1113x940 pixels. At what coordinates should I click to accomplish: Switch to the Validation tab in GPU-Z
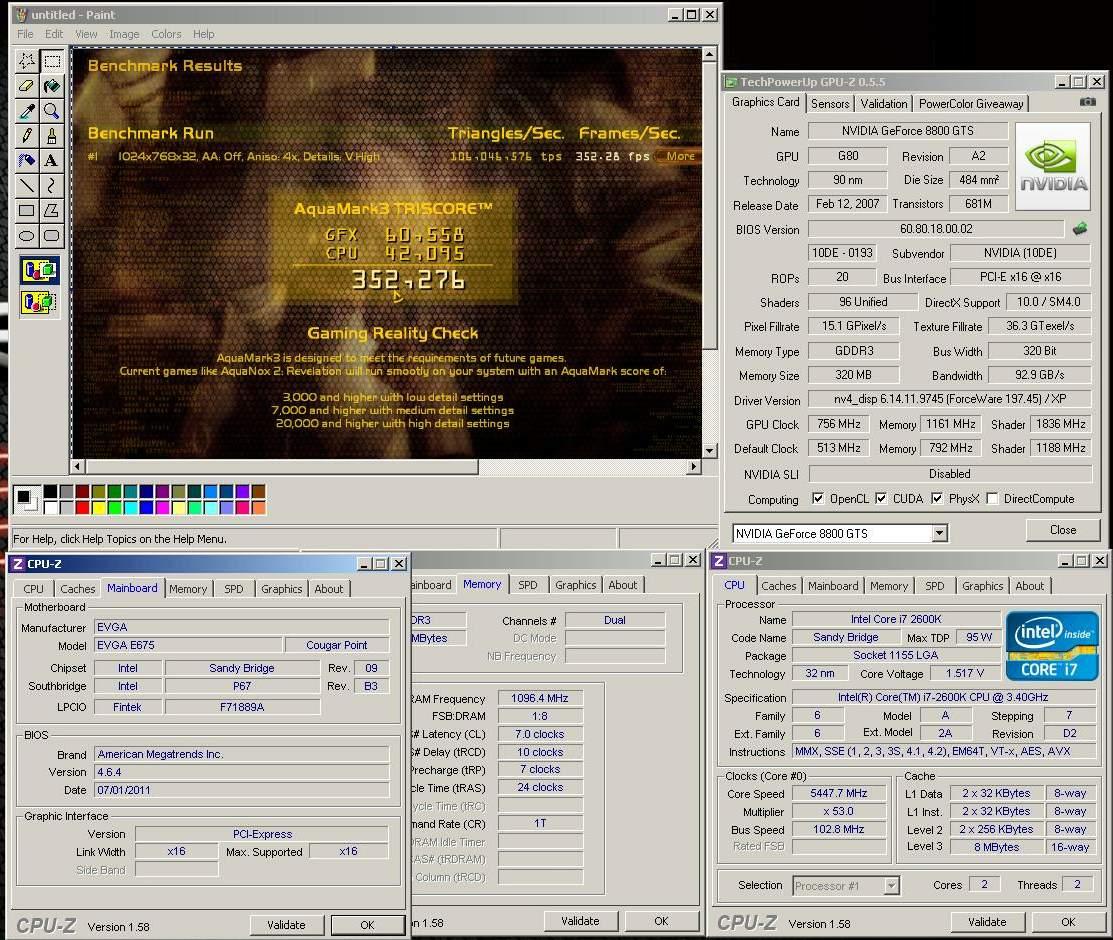click(884, 104)
